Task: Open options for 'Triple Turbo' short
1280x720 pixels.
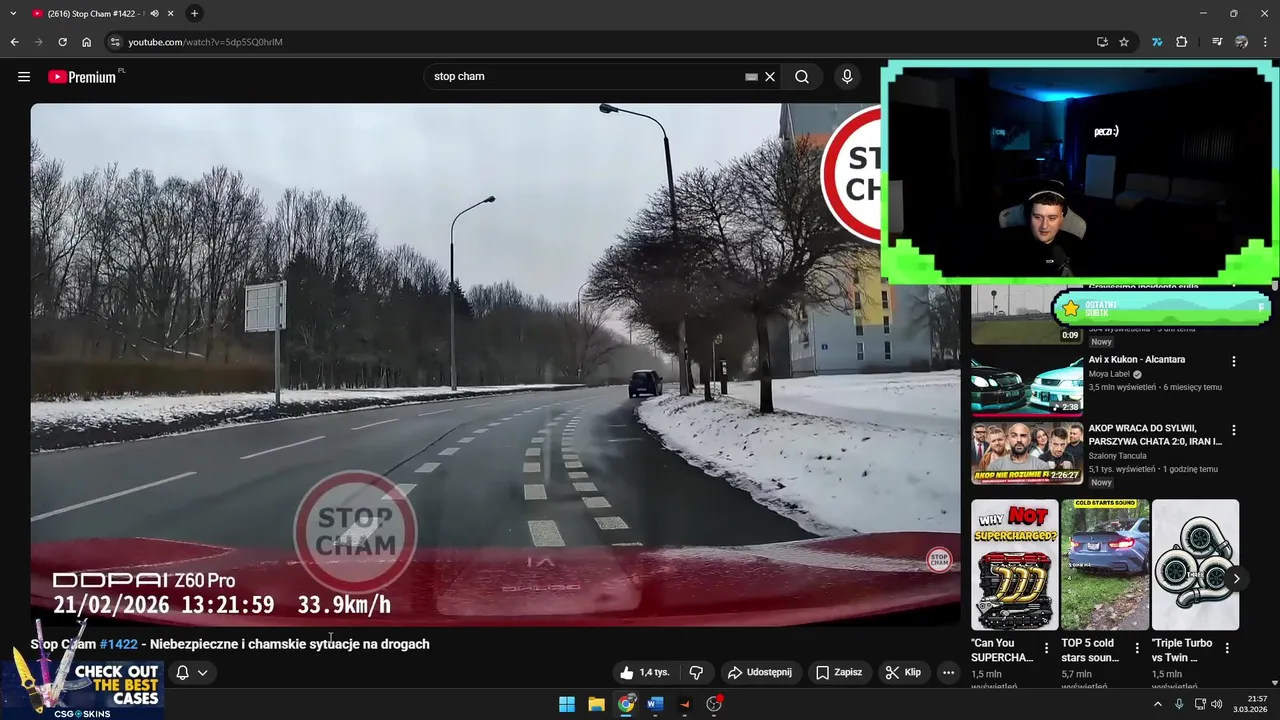Action: click(x=1227, y=648)
